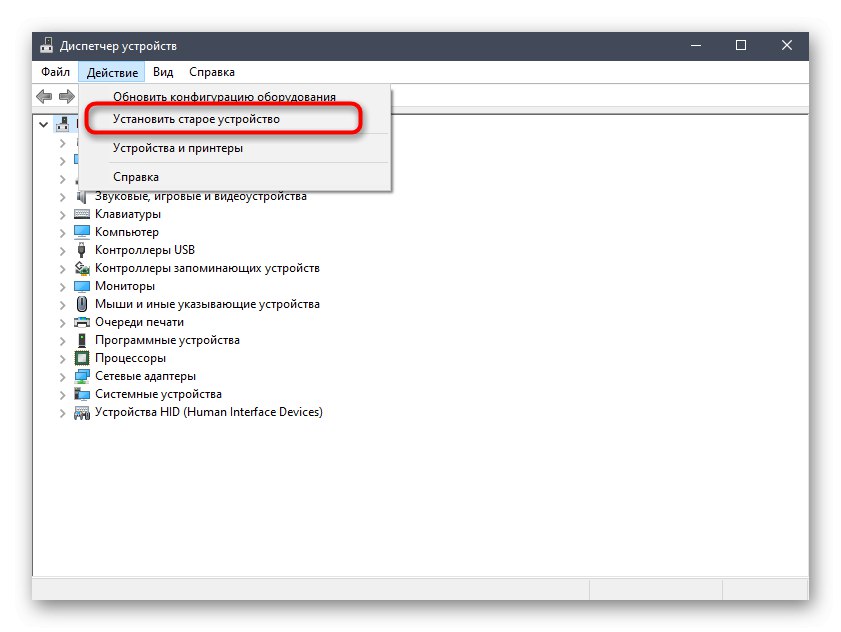Open Устройства и принтеры from menu
This screenshot has height=632, width=841.
(x=178, y=148)
